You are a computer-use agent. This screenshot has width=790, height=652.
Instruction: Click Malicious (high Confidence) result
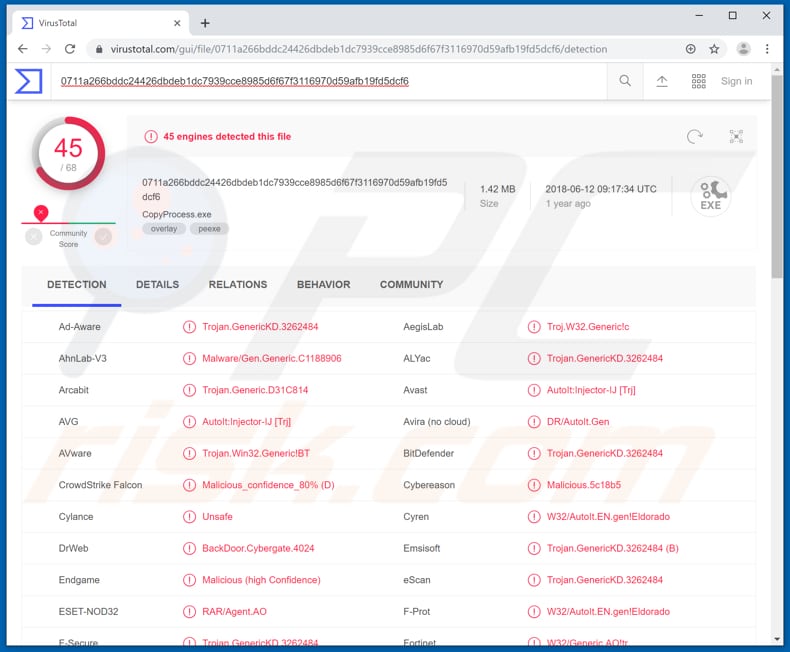[261, 580]
